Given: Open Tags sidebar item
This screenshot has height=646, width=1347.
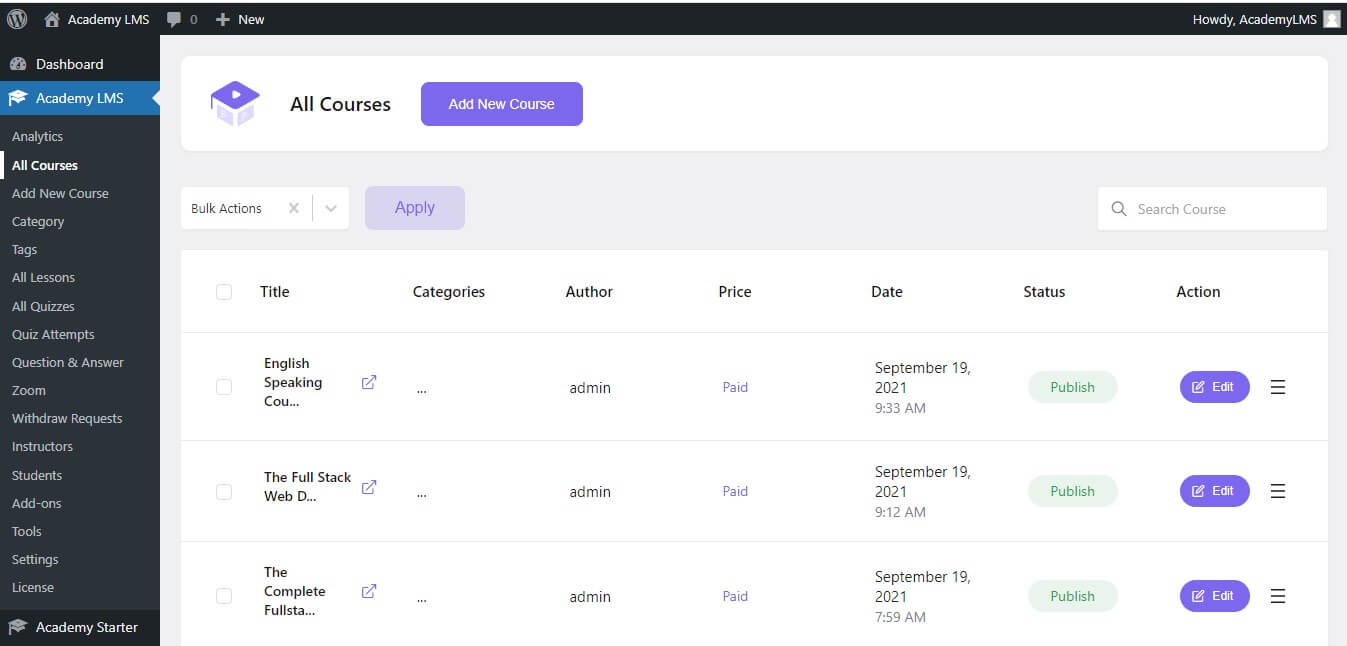Looking at the screenshot, I should pos(24,249).
